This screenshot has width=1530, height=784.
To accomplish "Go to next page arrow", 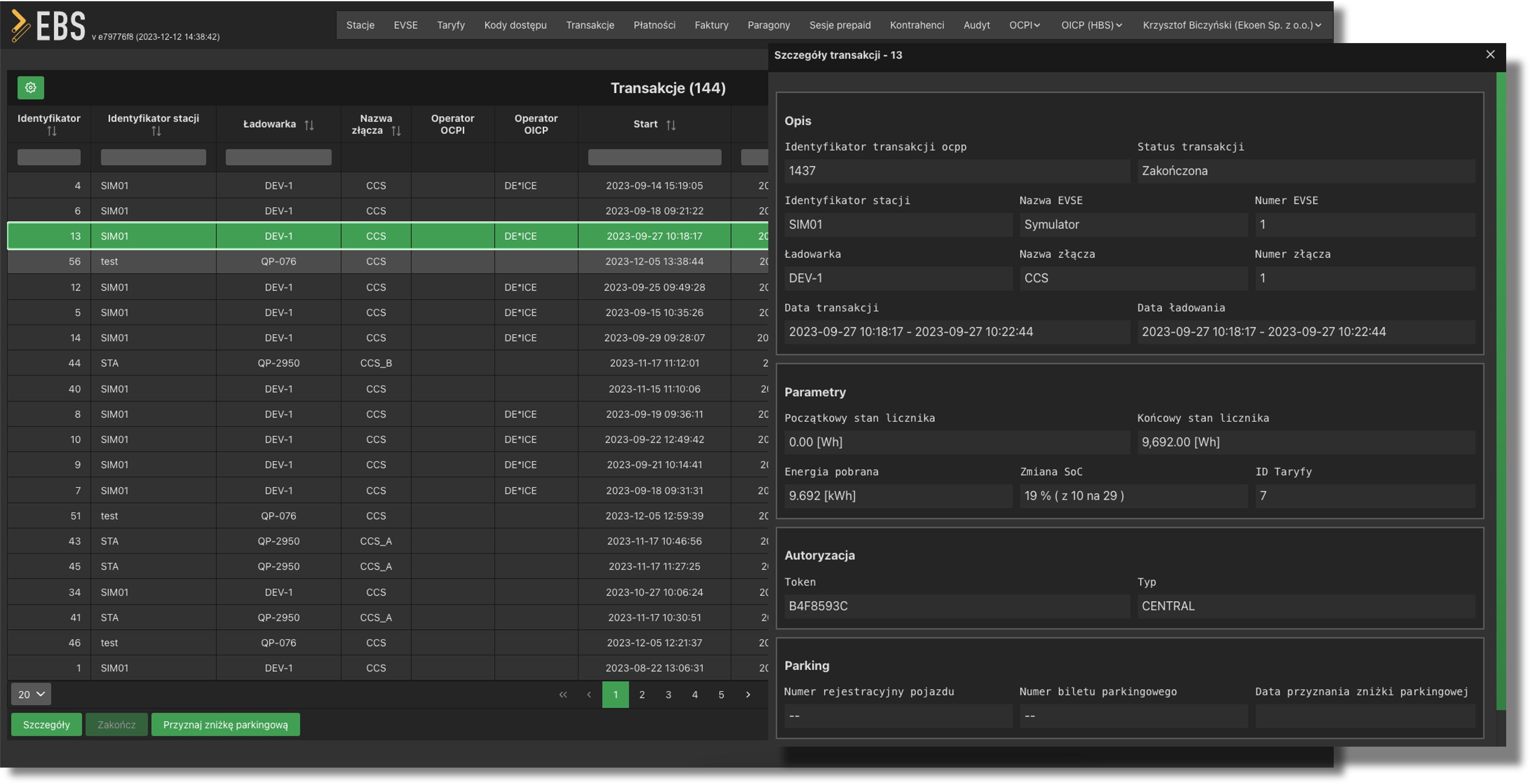I will coord(748,695).
